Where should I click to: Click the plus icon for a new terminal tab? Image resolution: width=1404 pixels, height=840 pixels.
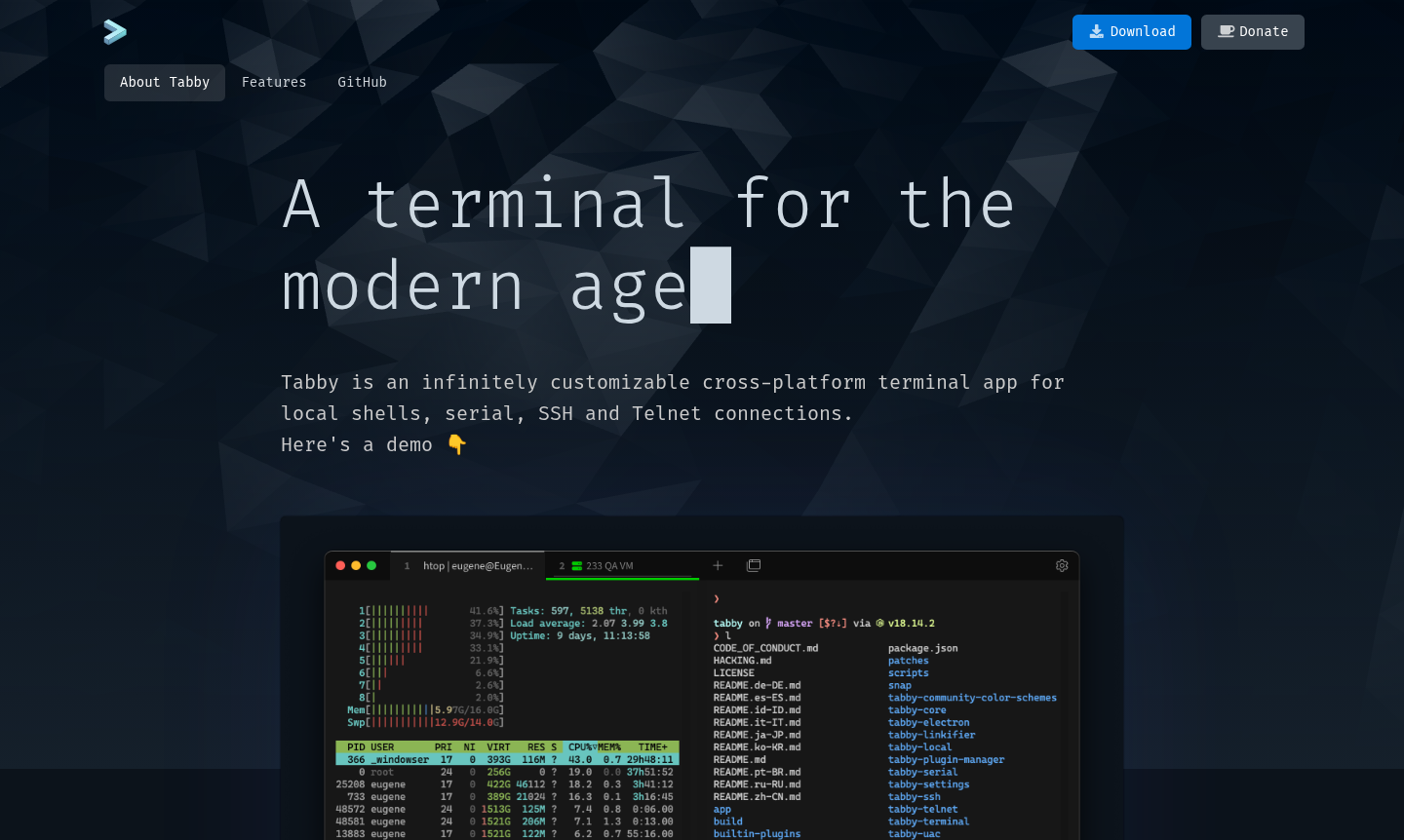coord(718,565)
